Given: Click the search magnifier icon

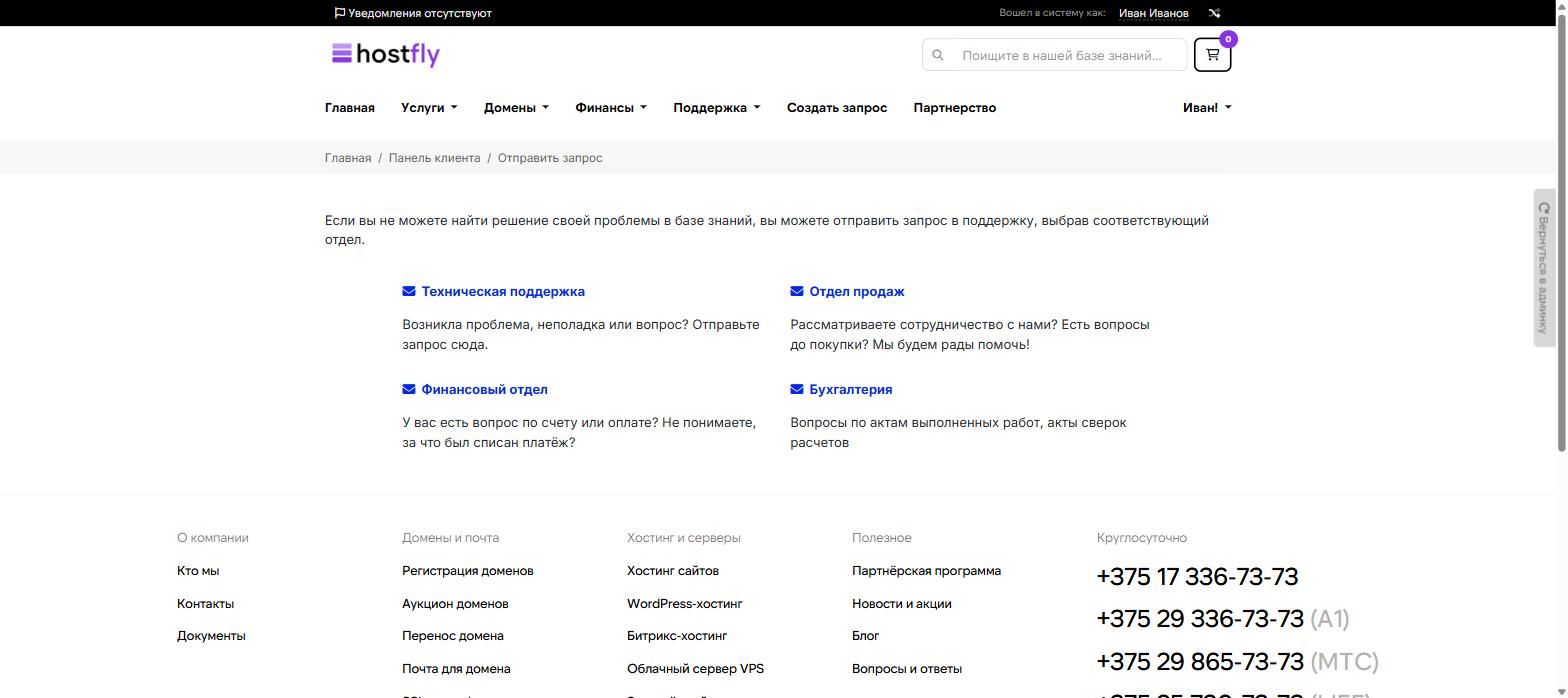Looking at the screenshot, I should [938, 55].
